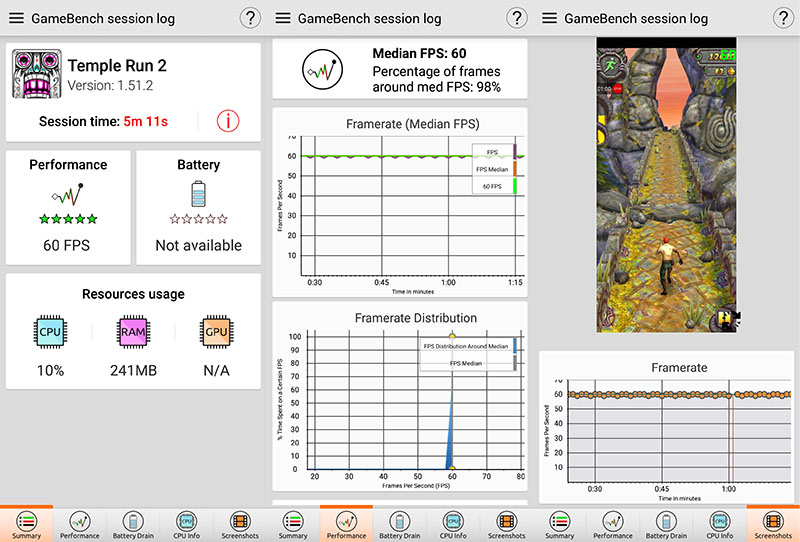Image resolution: width=800 pixels, height=542 pixels.
Task: Tap the Battery icon in summary card
Action: pyautogui.click(x=198, y=194)
